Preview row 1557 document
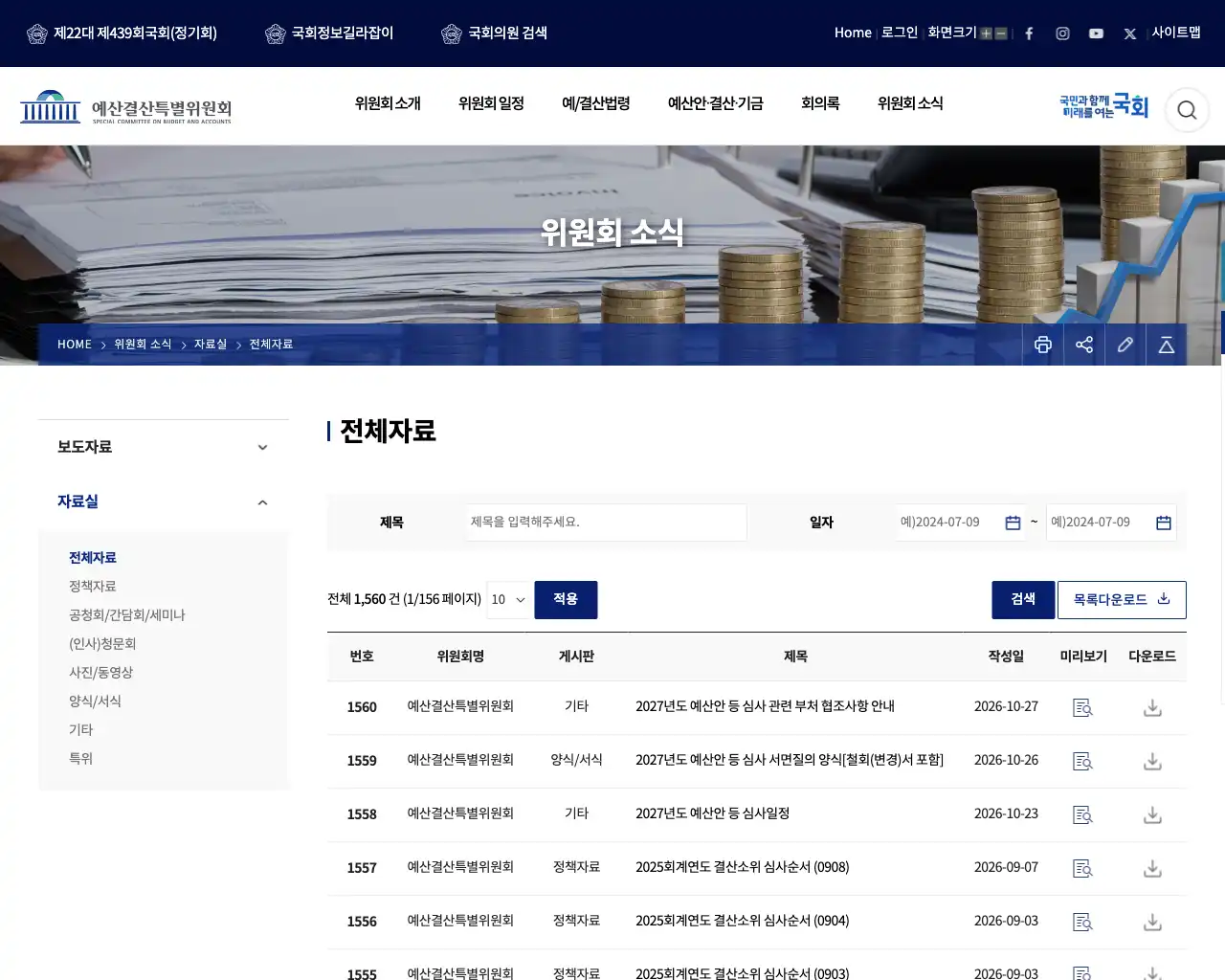Viewport: 1225px width, 980px height. (1082, 869)
